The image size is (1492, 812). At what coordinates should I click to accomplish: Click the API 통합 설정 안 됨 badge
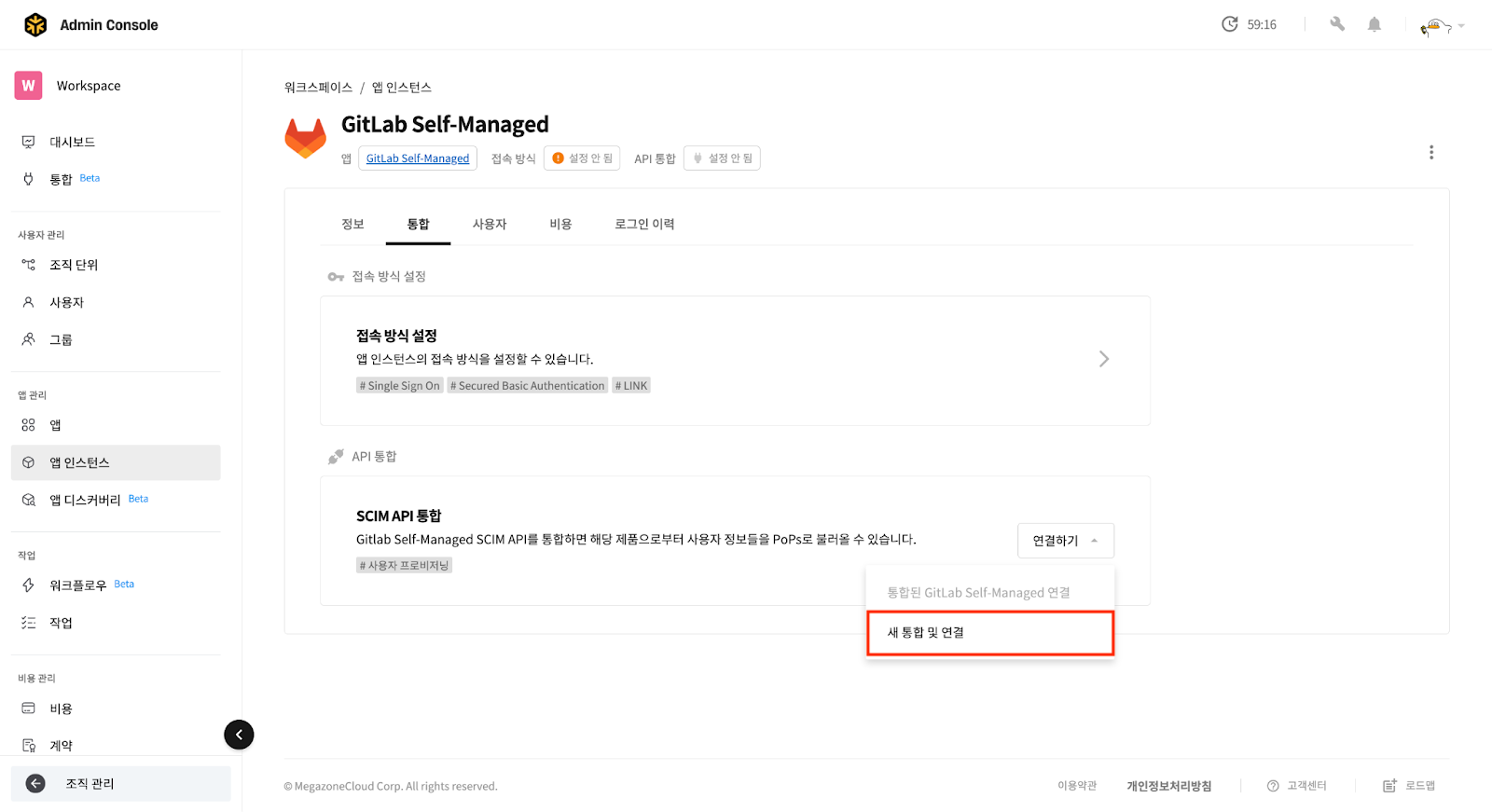point(722,158)
